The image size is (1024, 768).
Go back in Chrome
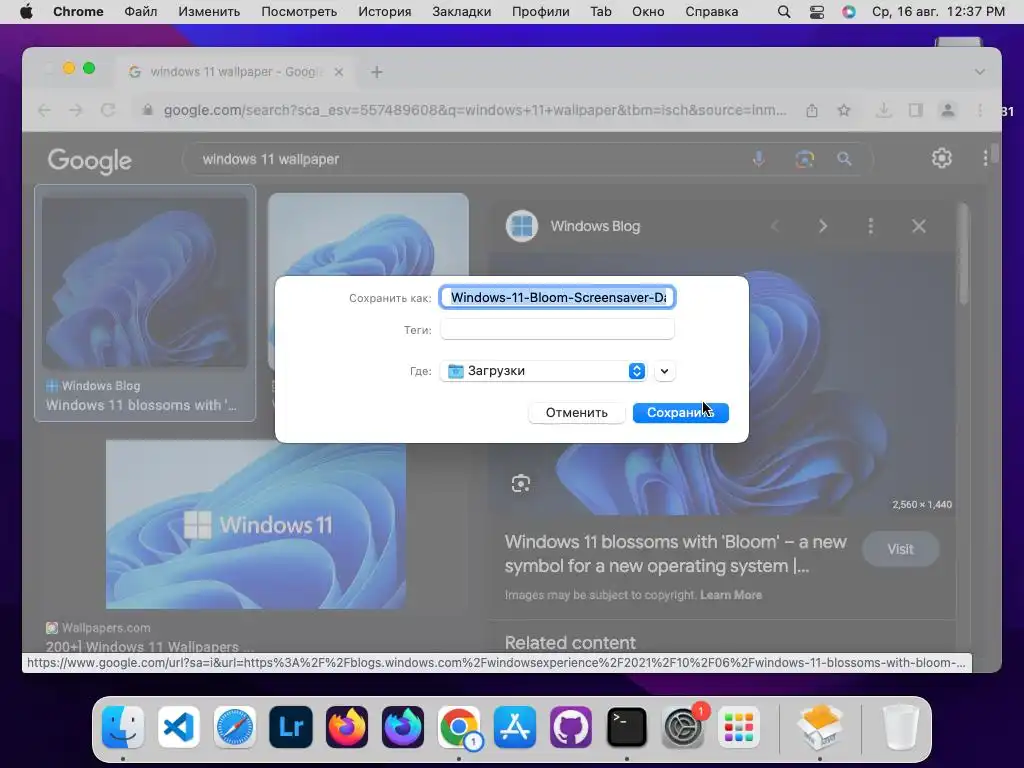coord(44,110)
